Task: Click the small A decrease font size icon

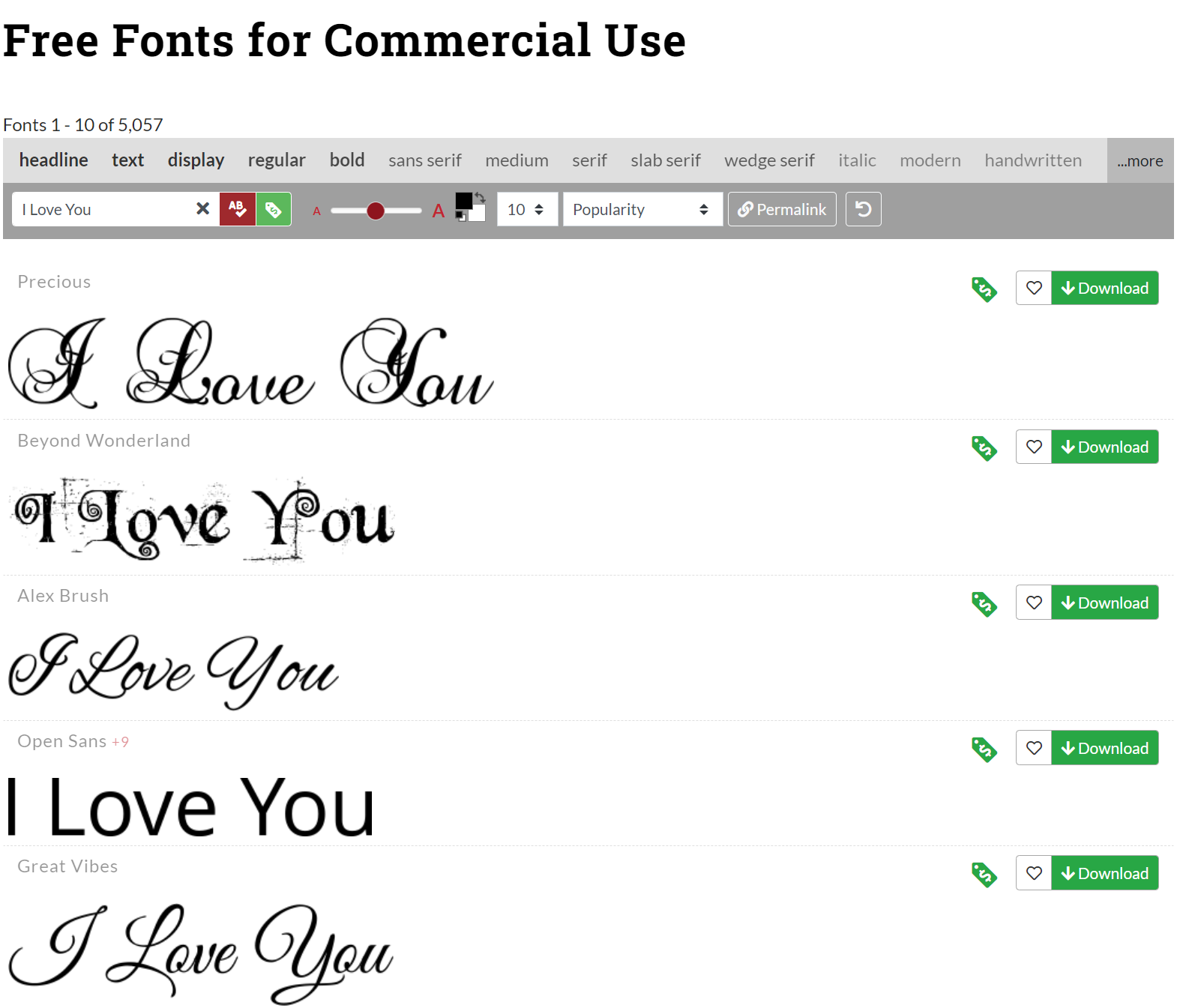Action: click(317, 211)
